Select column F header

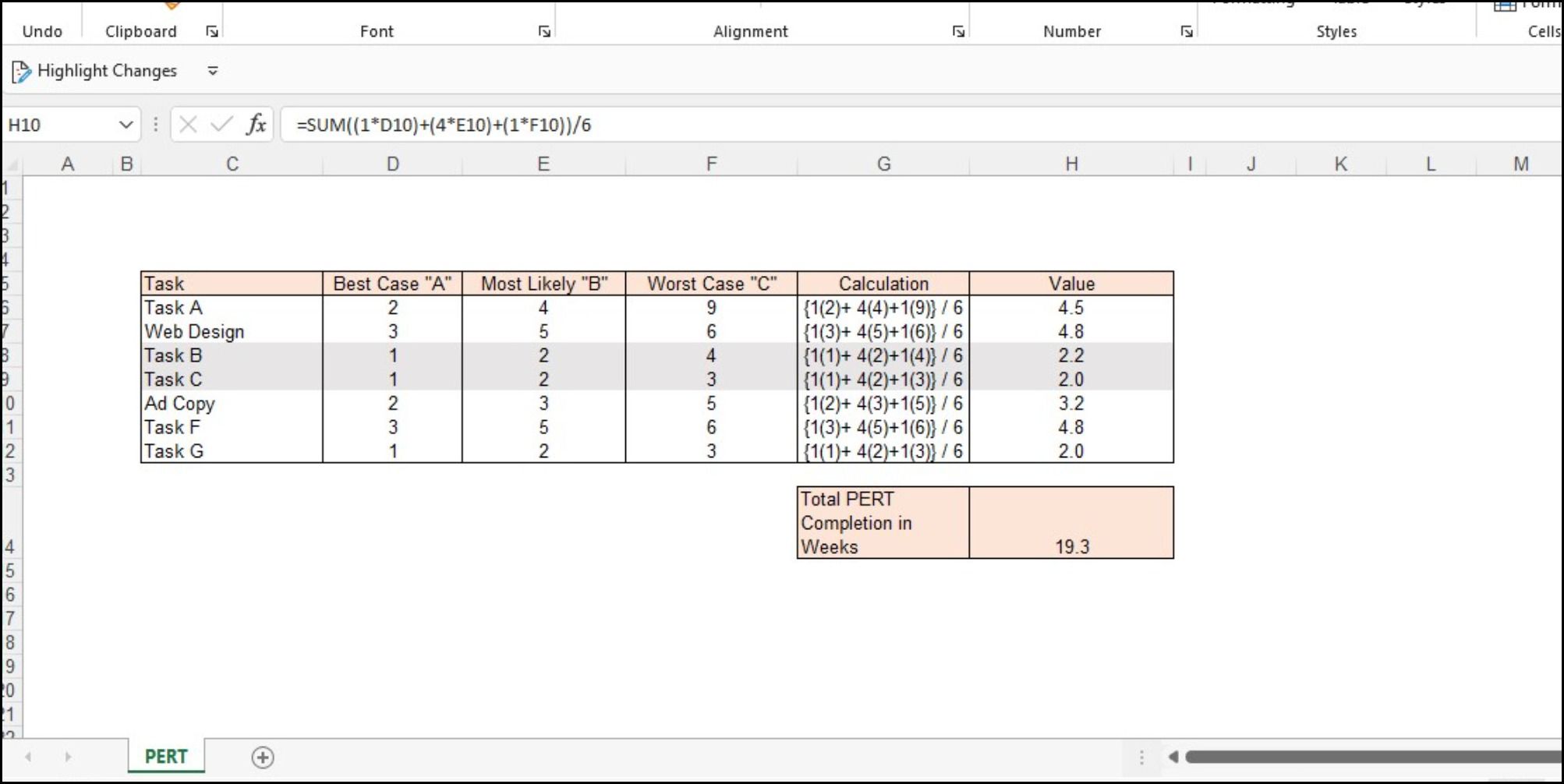tap(711, 164)
